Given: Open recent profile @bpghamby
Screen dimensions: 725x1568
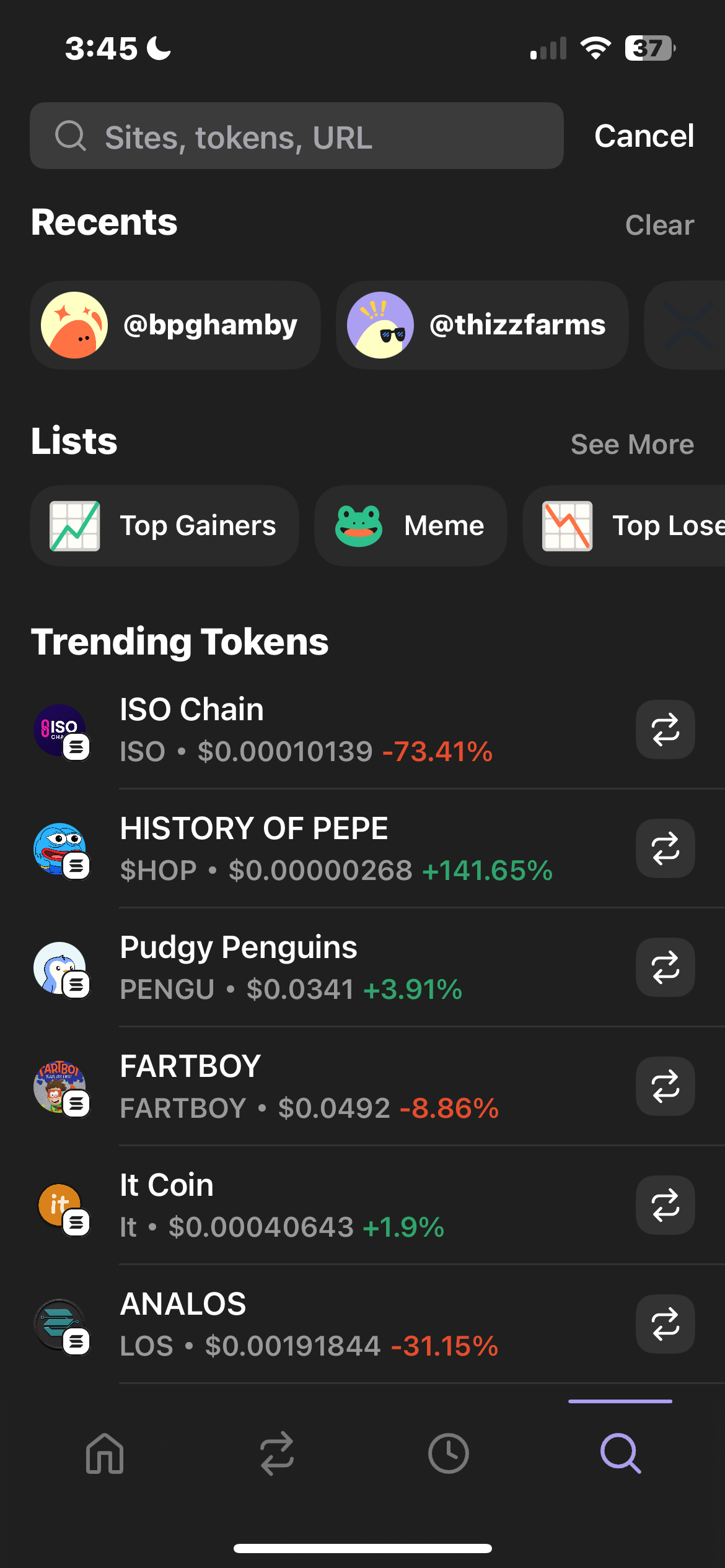Looking at the screenshot, I should tap(175, 325).
